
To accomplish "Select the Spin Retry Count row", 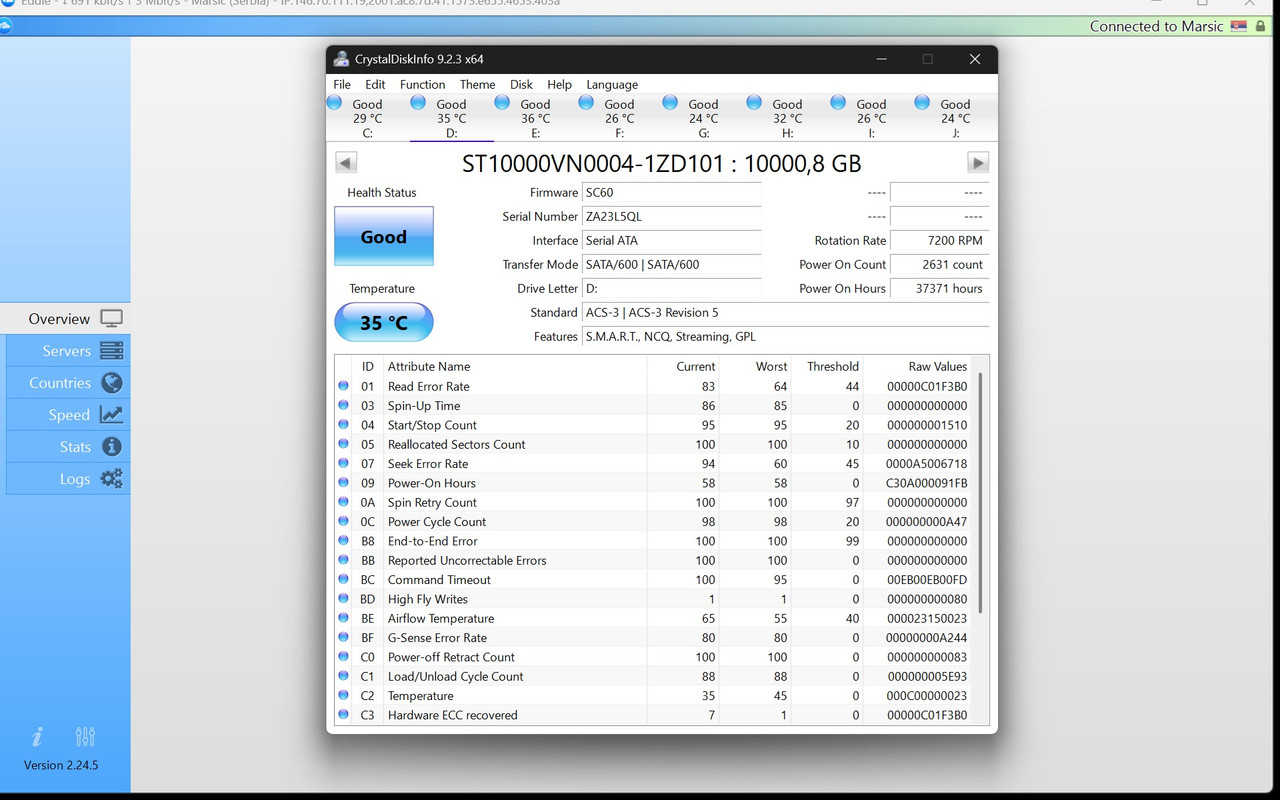I will pos(654,502).
